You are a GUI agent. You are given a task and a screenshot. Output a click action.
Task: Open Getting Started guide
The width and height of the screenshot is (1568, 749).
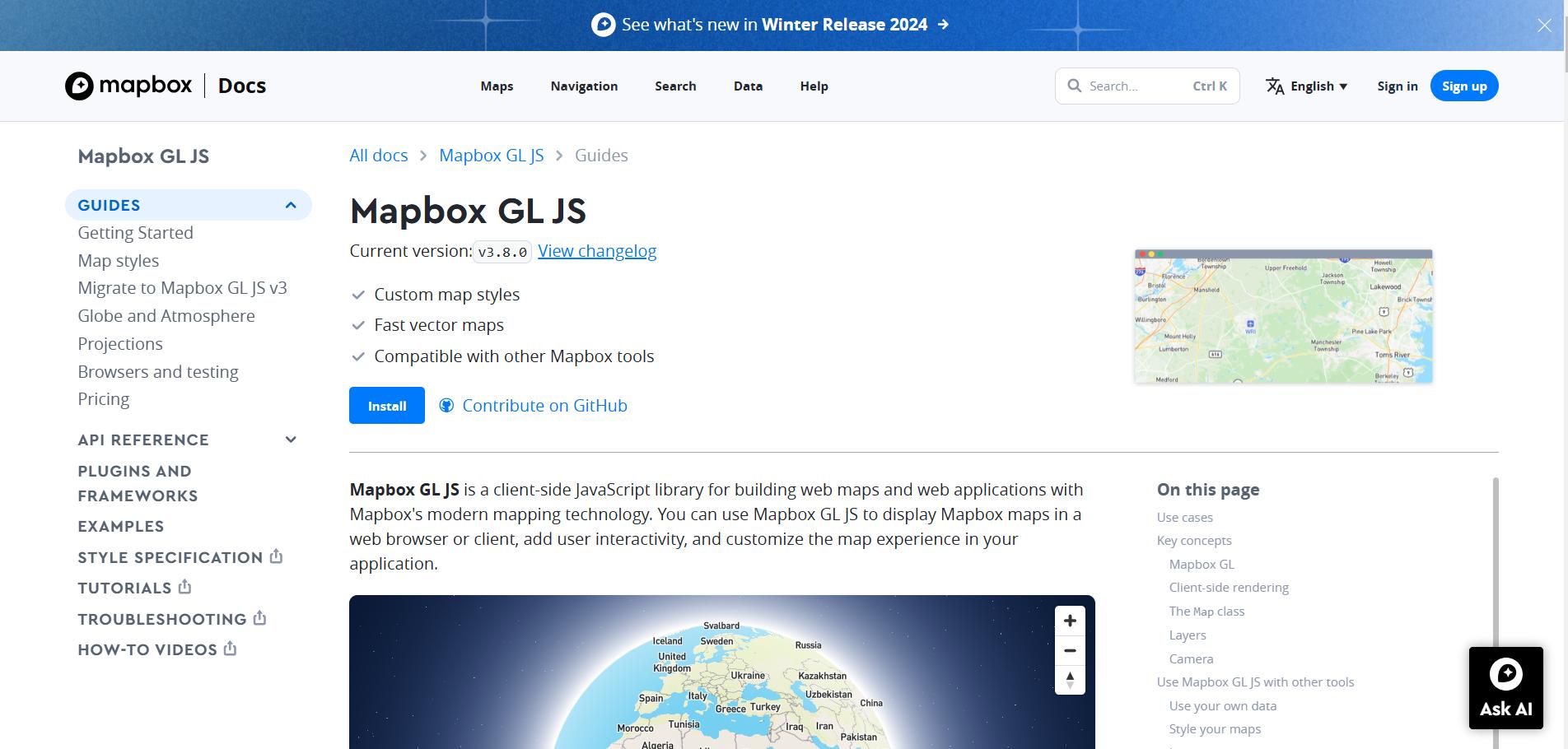click(136, 233)
